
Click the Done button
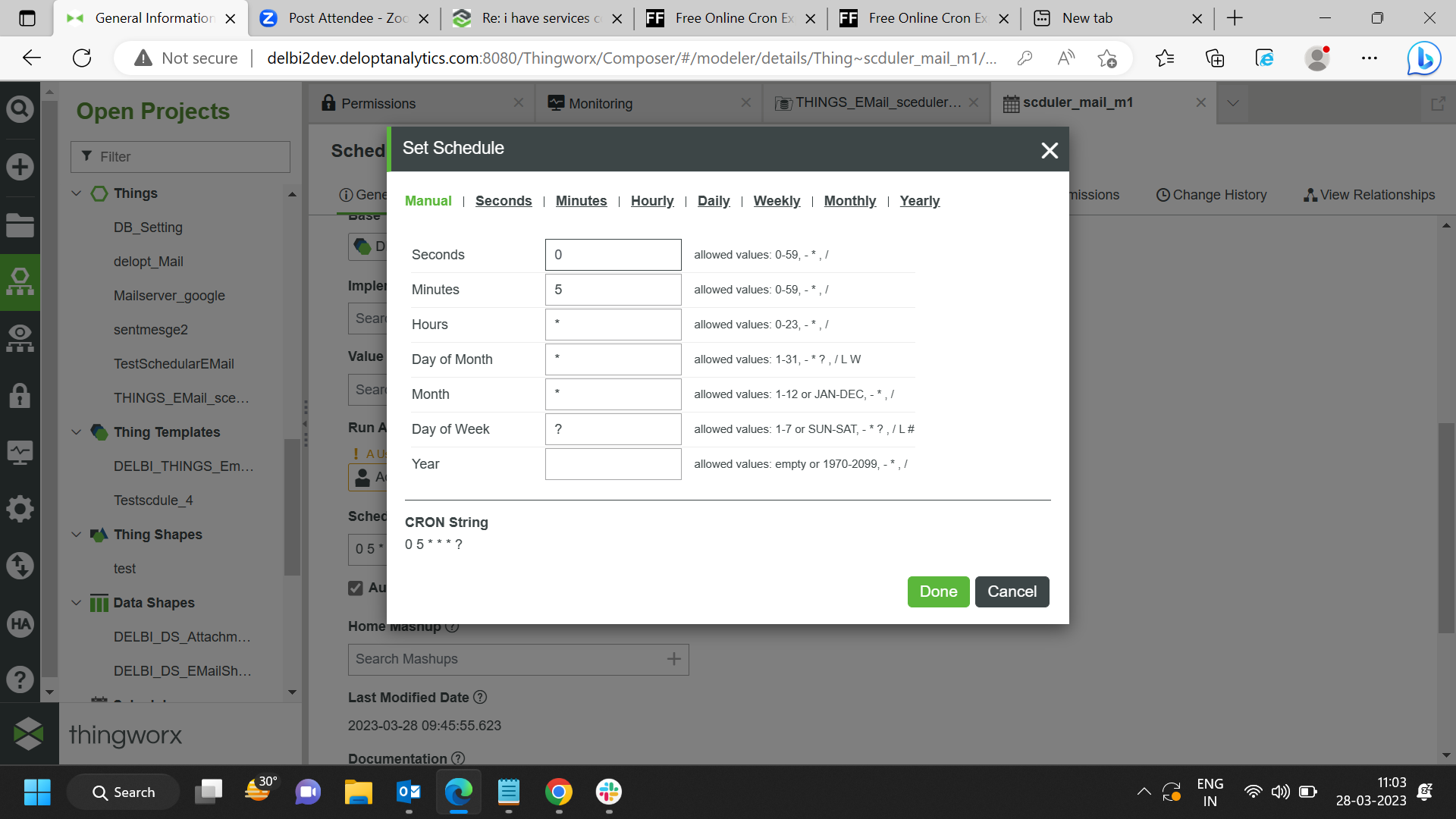(938, 591)
